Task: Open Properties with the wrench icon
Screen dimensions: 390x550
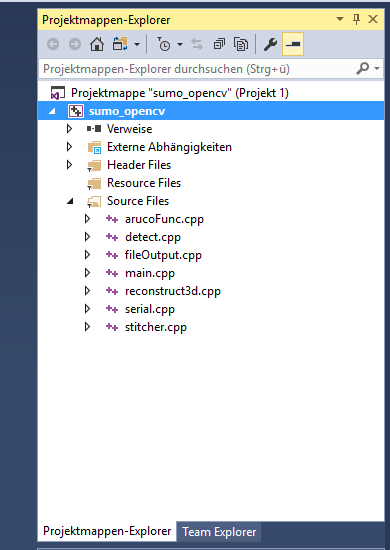Action: 270,44
